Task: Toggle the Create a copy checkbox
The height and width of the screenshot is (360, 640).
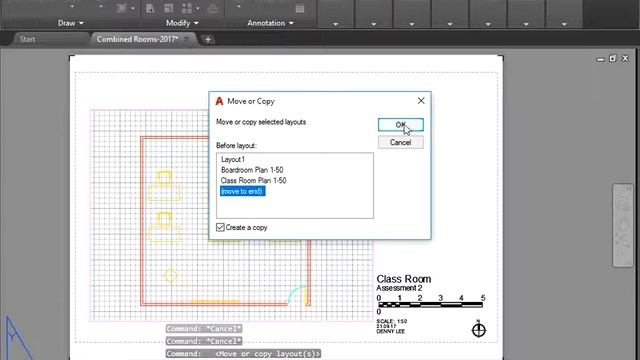Action: click(x=220, y=227)
